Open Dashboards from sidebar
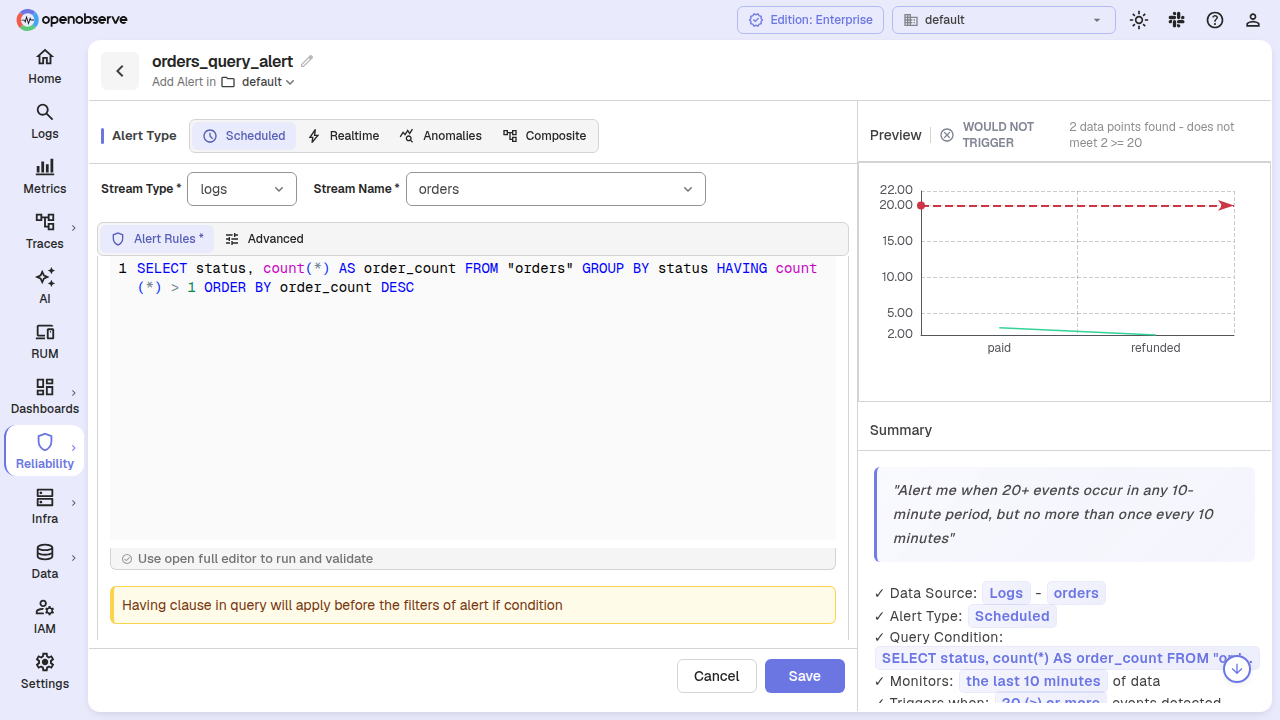 tap(44, 397)
